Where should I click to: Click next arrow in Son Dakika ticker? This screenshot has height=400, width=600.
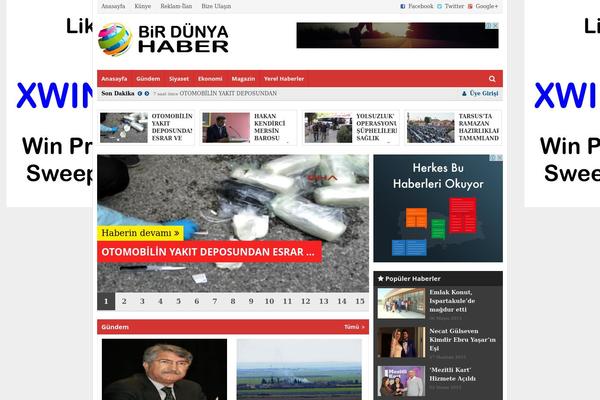[147, 93]
